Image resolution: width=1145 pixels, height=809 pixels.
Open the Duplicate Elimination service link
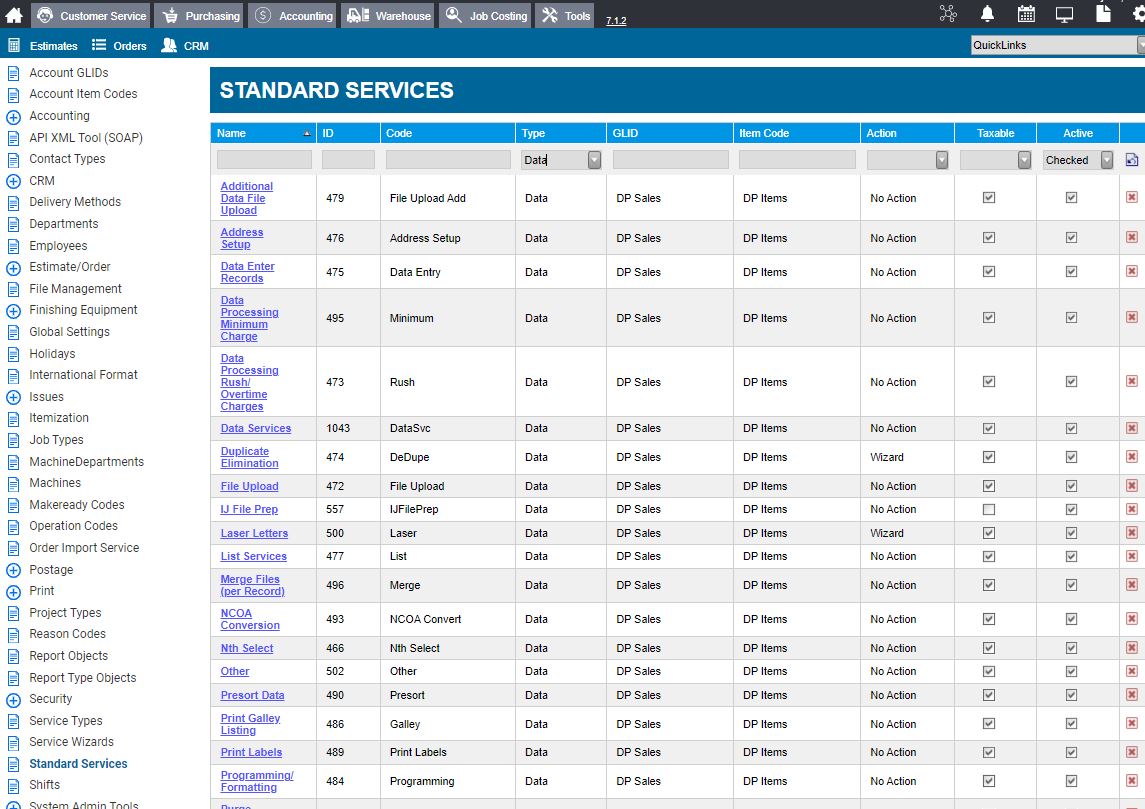(249, 457)
